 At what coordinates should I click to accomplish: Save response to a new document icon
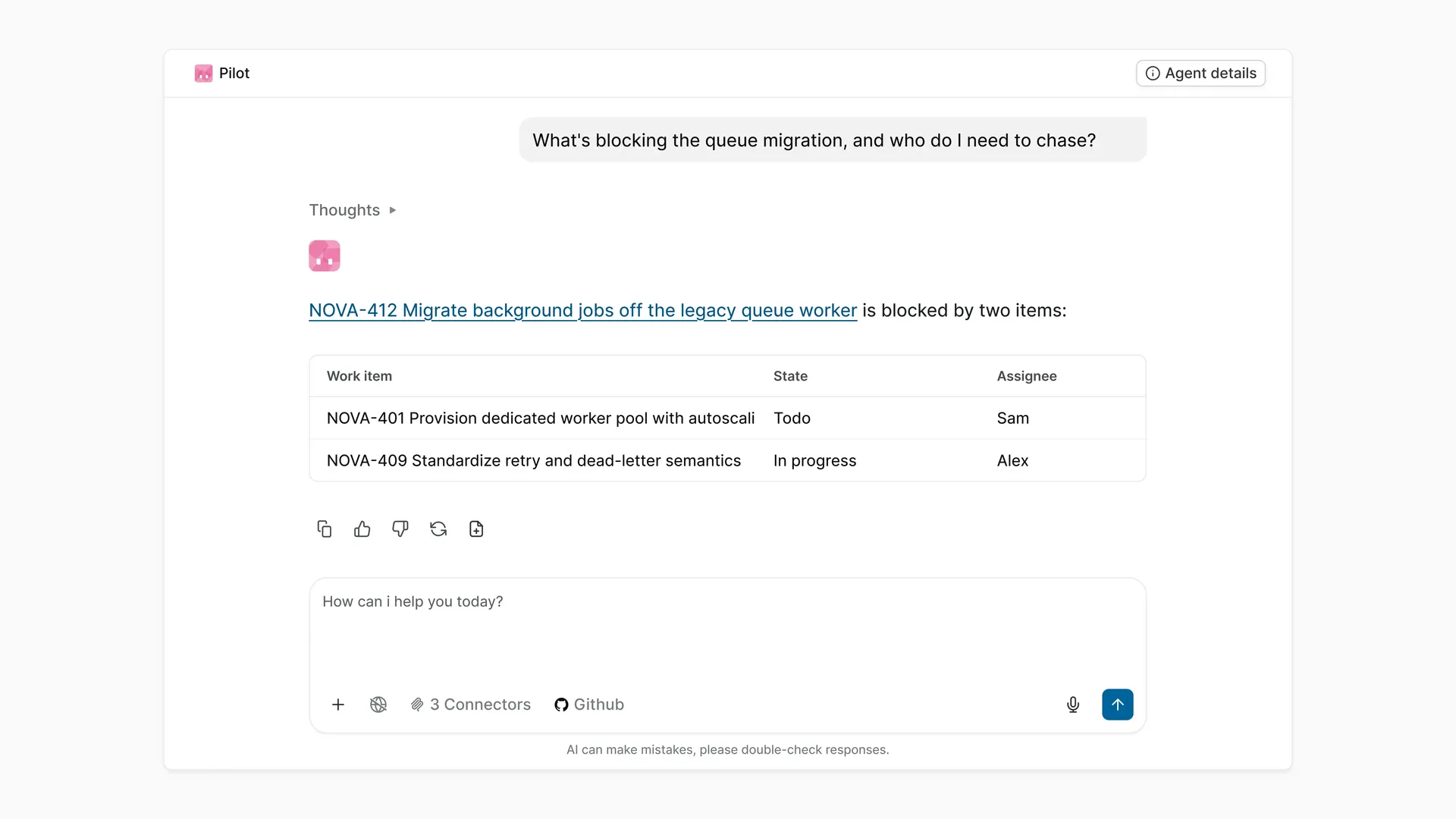click(476, 529)
